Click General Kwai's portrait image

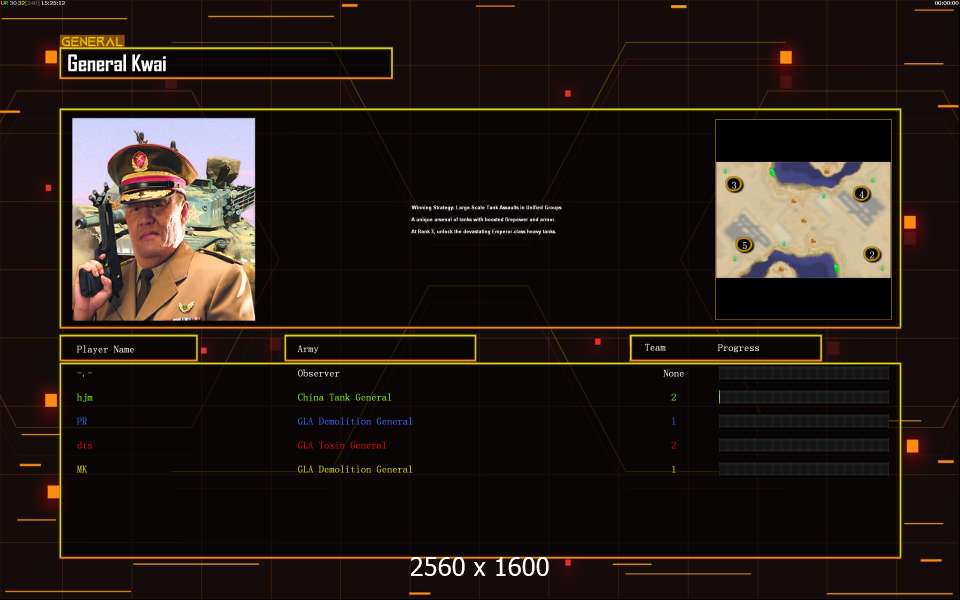pyautogui.click(x=164, y=219)
